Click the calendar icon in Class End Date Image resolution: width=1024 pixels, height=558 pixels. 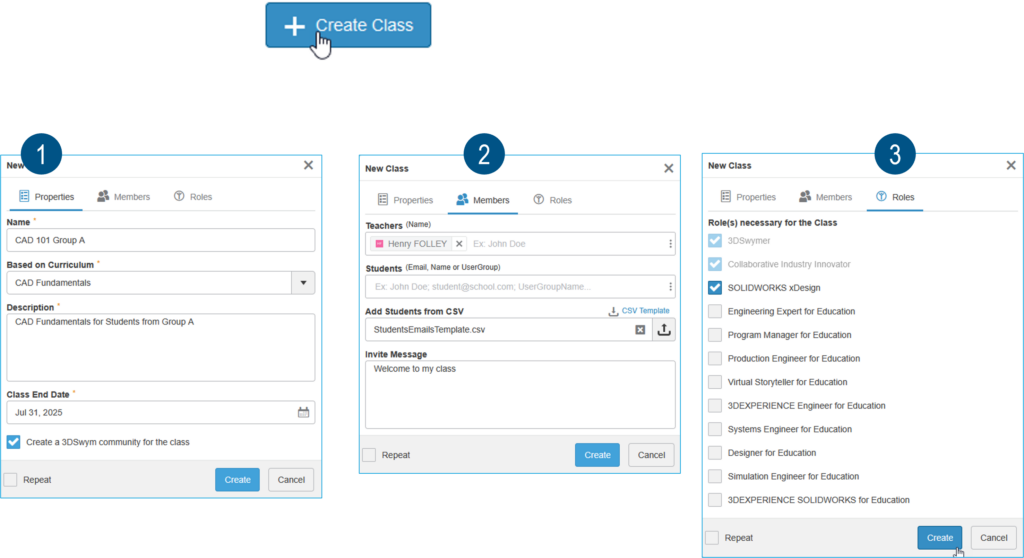[303, 412]
